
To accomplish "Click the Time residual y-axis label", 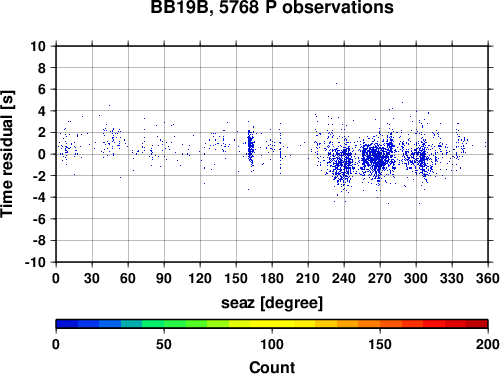I will point(7,154).
